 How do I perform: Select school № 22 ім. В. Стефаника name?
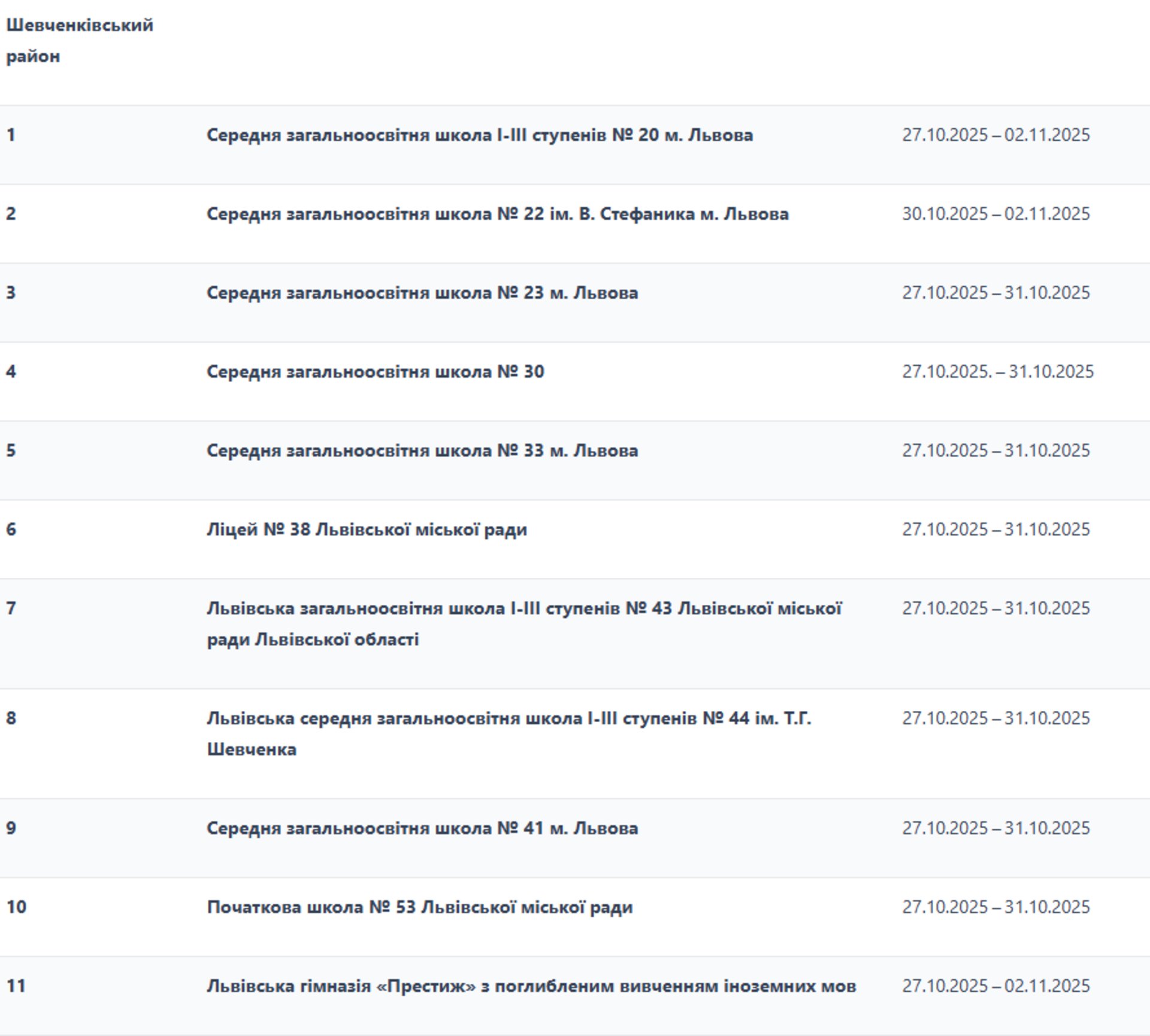(497, 214)
